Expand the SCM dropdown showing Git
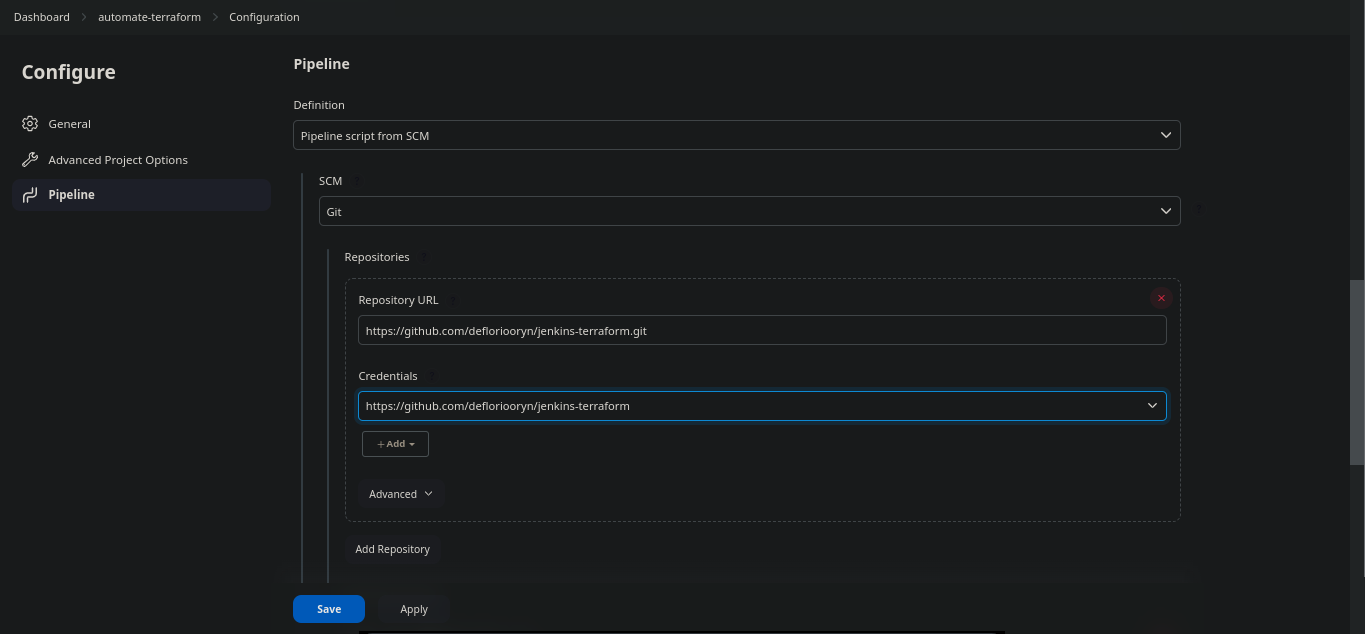The height and width of the screenshot is (634, 1365). (748, 211)
